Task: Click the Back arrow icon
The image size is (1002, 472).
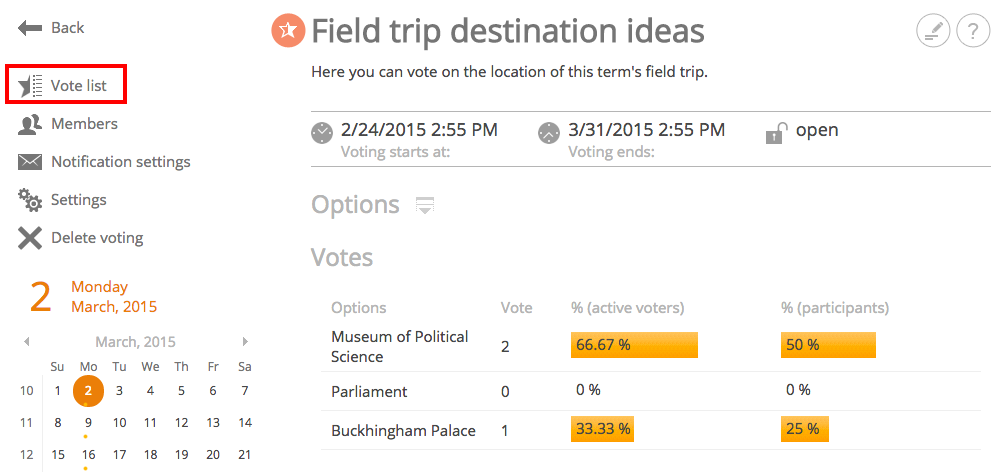Action: pos(30,28)
